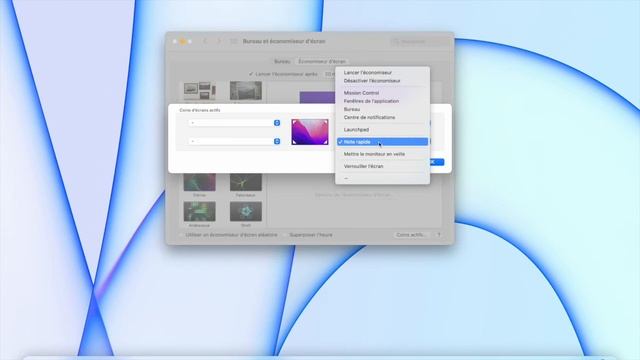Choose "Mettre le moniteur en veille"
This screenshot has width=640, height=360.
(x=382, y=154)
